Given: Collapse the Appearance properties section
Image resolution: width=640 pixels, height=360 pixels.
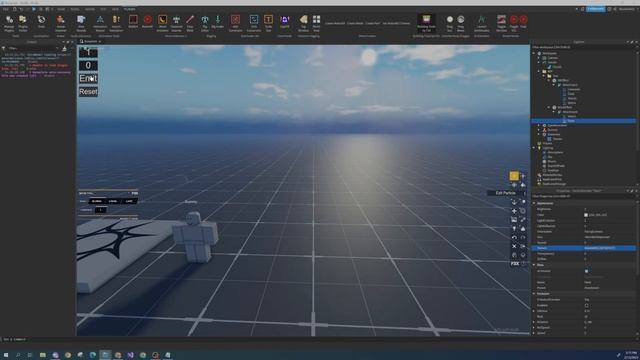Looking at the screenshot, I should click(x=534, y=203).
